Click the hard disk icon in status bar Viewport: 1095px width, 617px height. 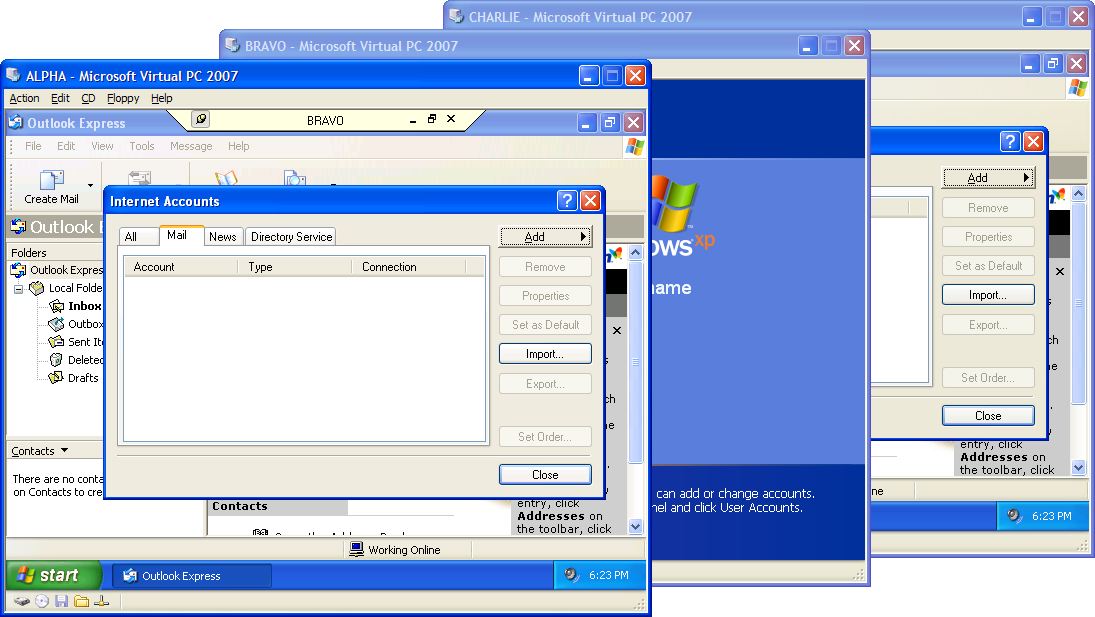[22, 601]
